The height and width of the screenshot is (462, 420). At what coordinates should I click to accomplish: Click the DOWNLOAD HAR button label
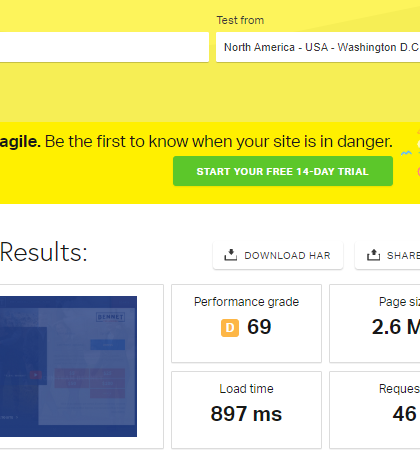coord(287,256)
